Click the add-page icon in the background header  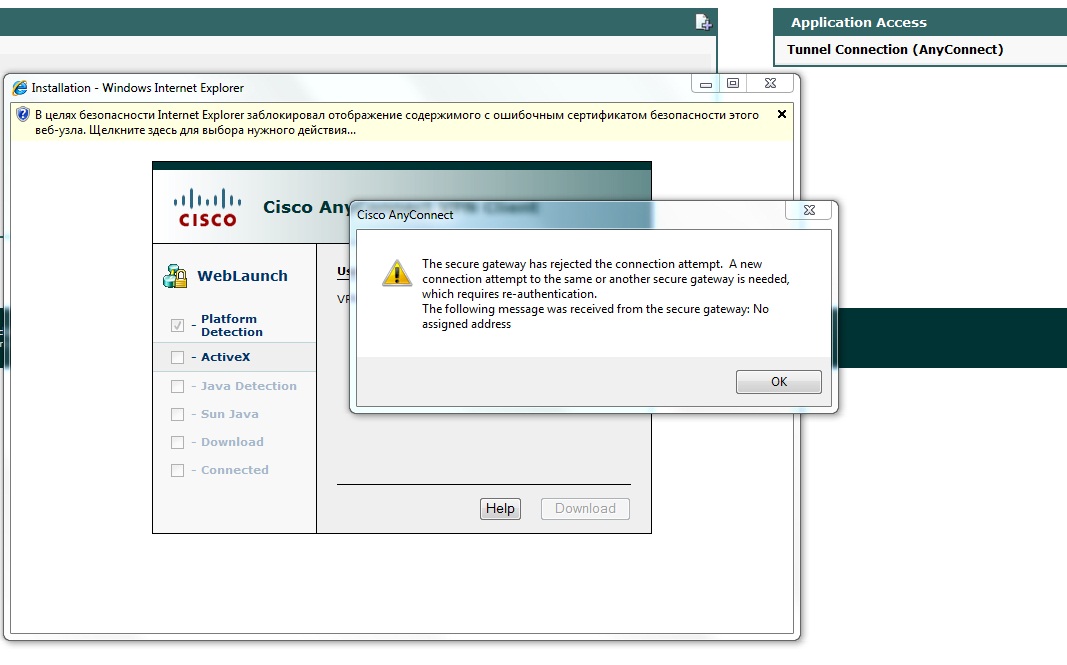tap(703, 22)
